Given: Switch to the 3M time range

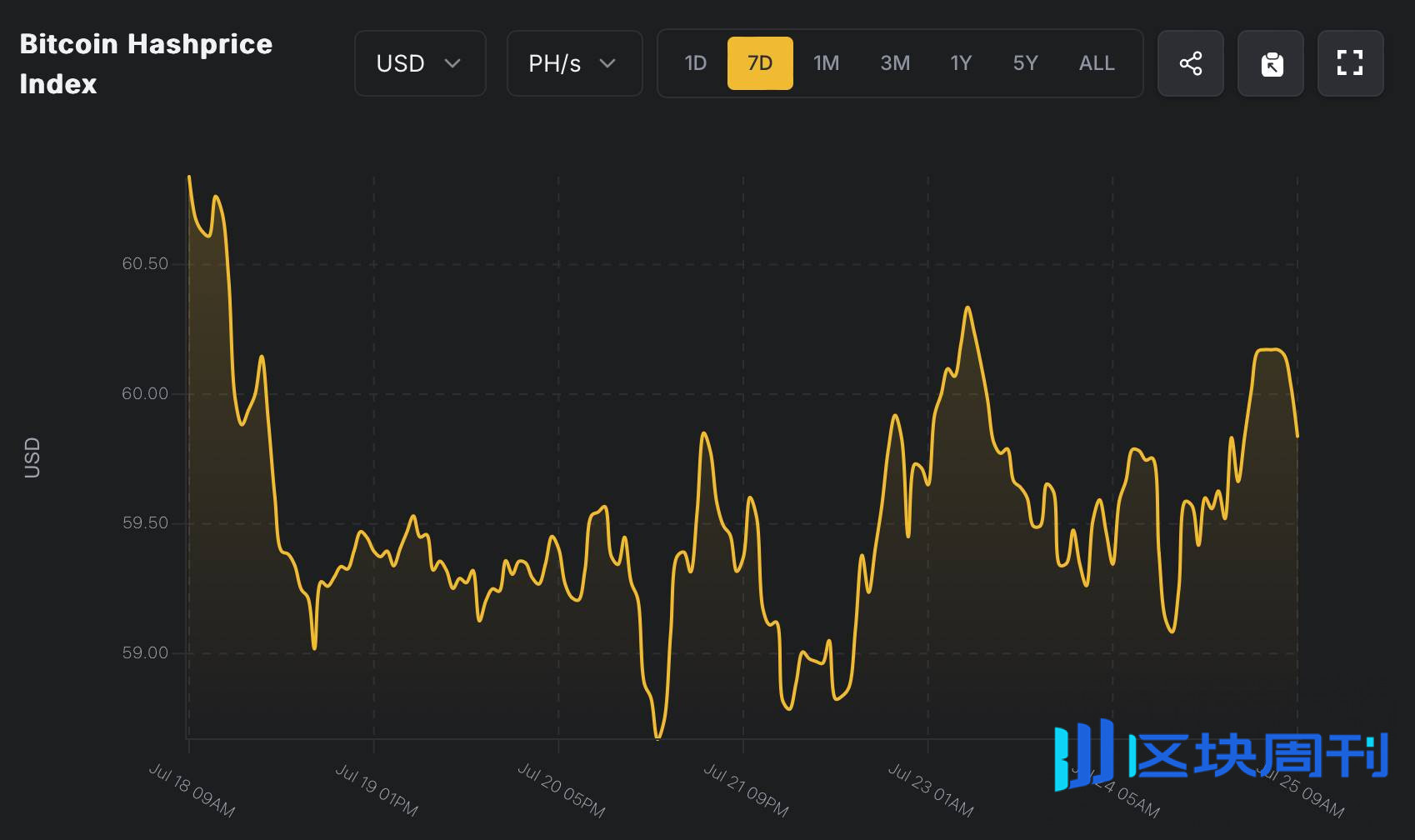Looking at the screenshot, I should [x=895, y=63].
